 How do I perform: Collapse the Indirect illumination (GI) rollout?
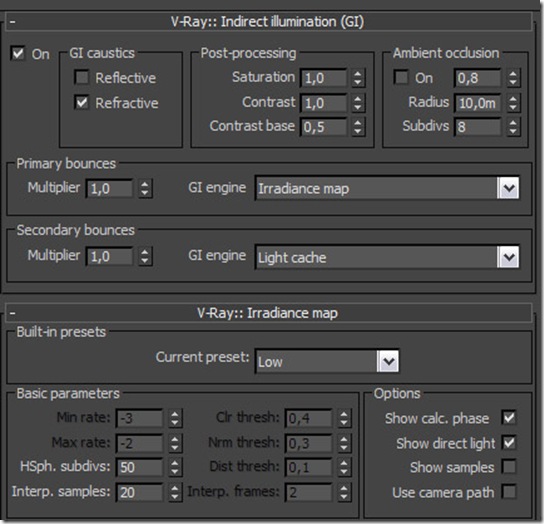click(12, 22)
